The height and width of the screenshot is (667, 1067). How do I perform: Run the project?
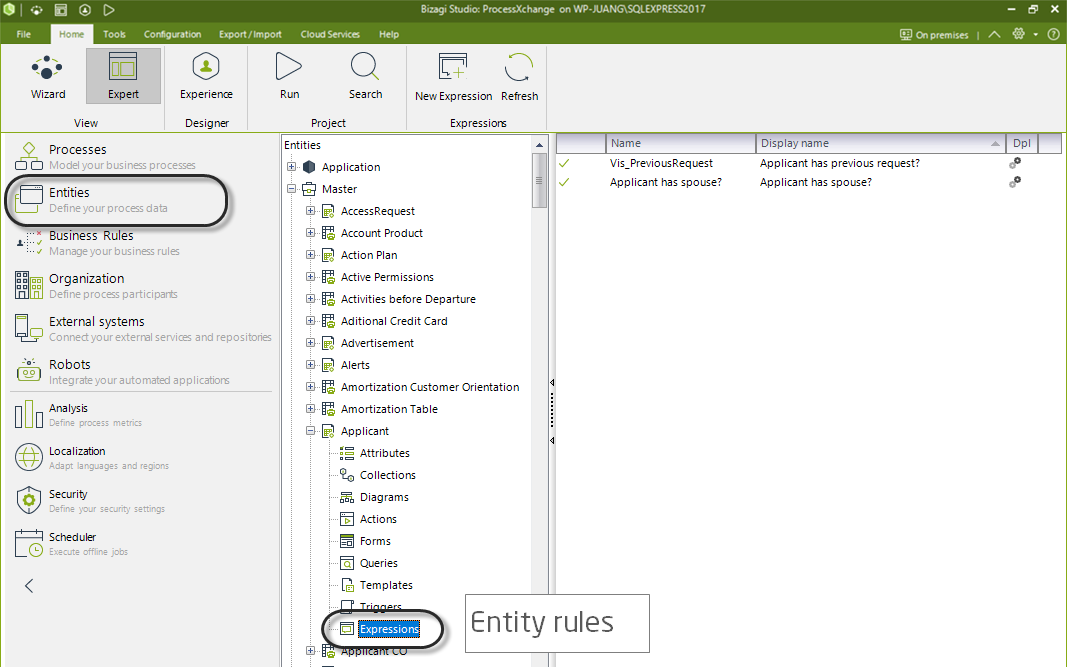(289, 76)
